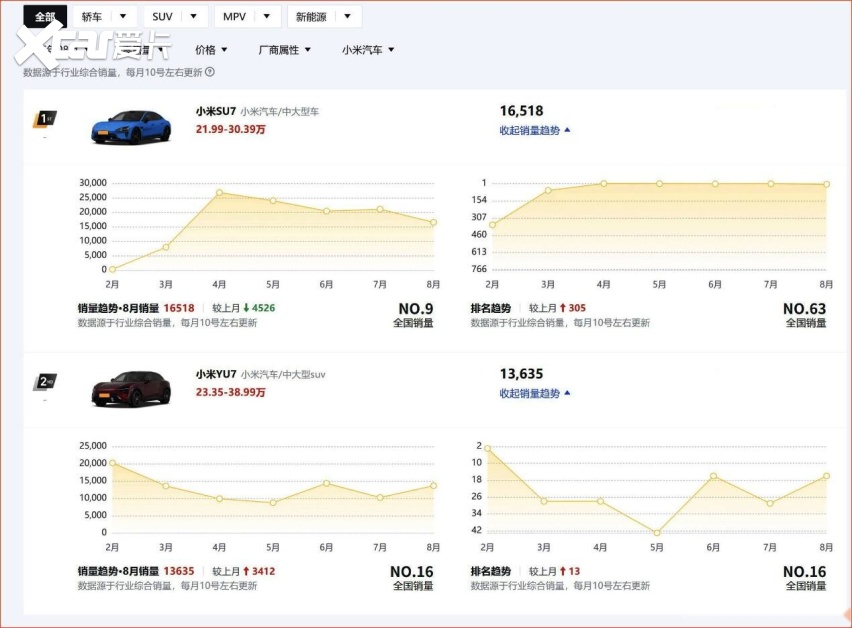Expand the 新能源 dropdown arrow
The height and width of the screenshot is (628, 852).
tap(347, 16)
